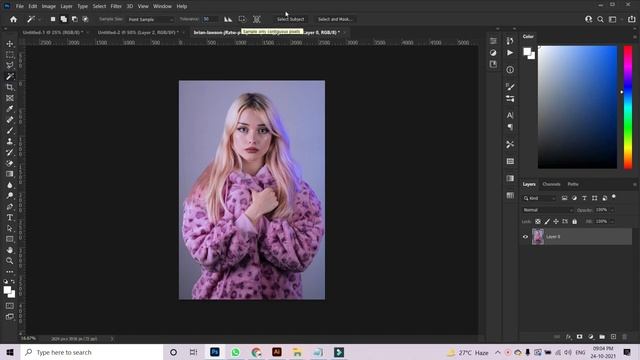The width and height of the screenshot is (640, 360).
Task: Click the Home icon in options bar
Action: point(13,19)
